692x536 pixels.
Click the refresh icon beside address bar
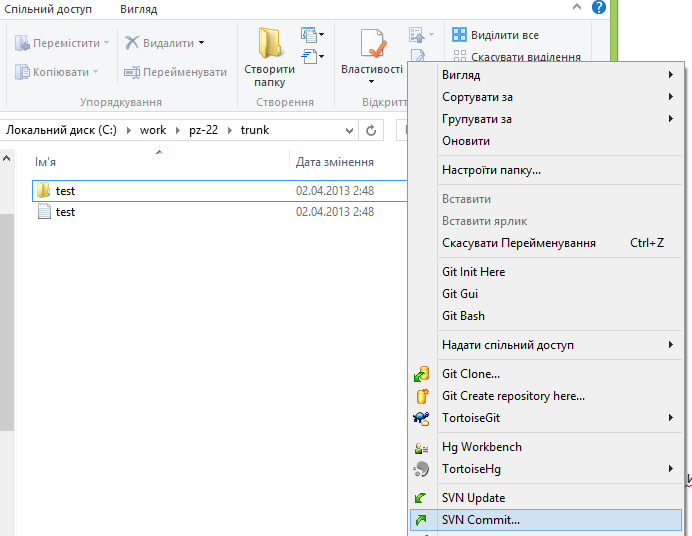coord(371,130)
